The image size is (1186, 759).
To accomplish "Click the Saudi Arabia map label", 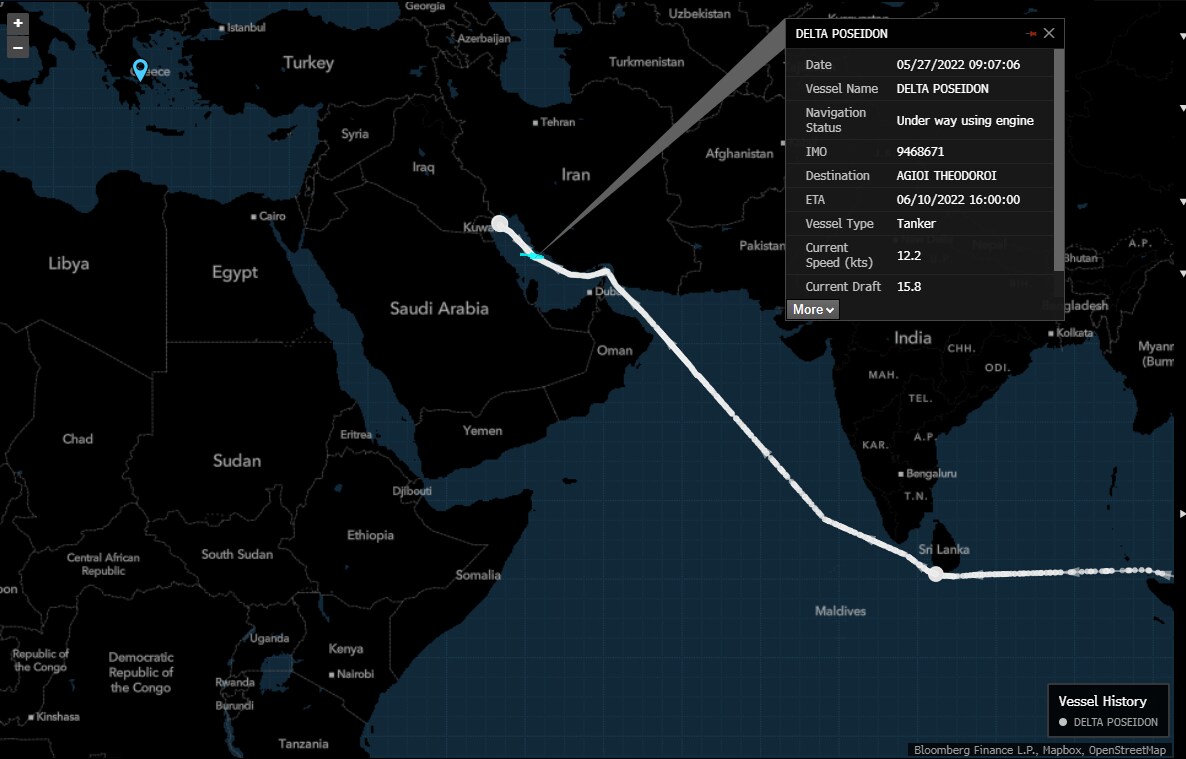I will coord(439,308).
